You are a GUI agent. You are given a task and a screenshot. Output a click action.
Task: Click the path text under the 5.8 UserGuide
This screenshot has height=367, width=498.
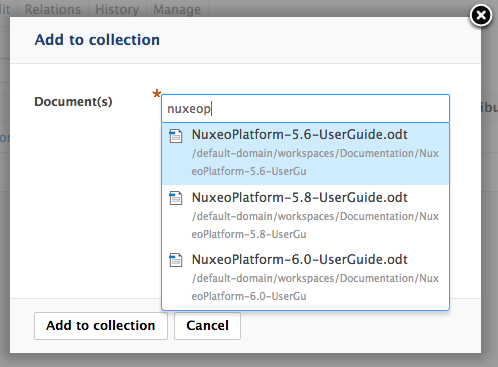pos(315,225)
